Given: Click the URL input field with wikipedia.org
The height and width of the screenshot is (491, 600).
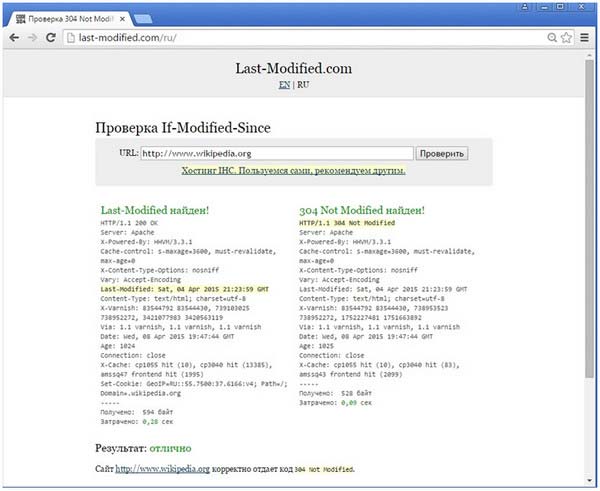Looking at the screenshot, I should [276, 153].
